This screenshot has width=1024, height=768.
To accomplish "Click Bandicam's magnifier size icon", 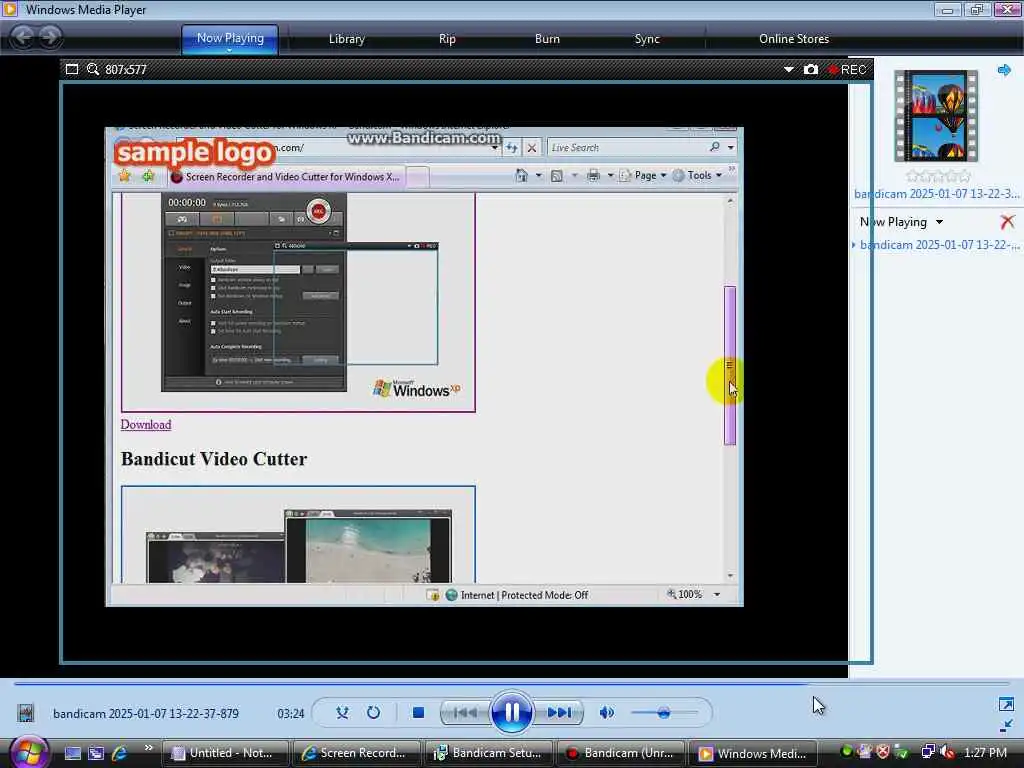I will tap(93, 69).
